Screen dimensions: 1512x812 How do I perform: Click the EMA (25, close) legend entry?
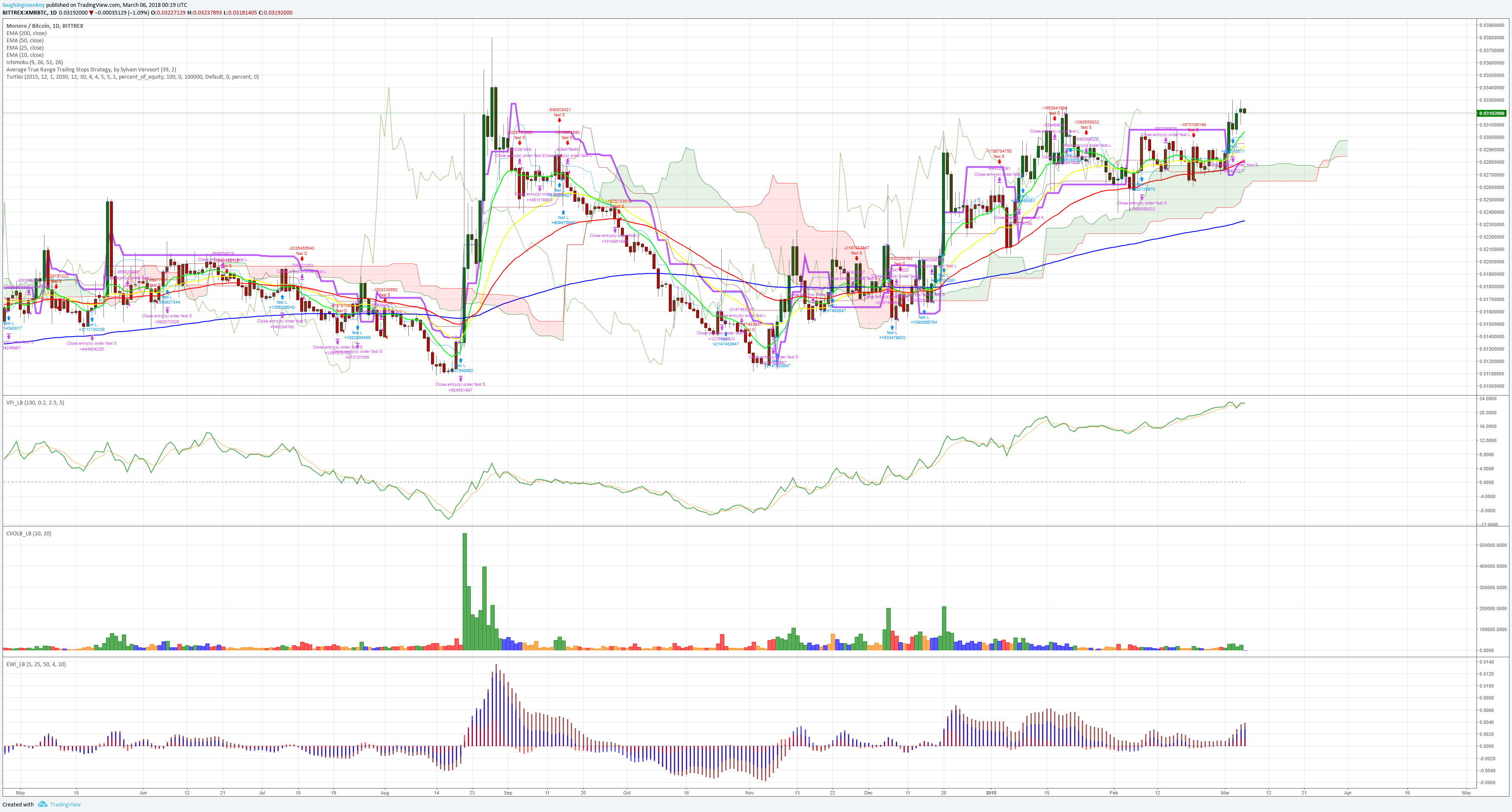tap(25, 47)
